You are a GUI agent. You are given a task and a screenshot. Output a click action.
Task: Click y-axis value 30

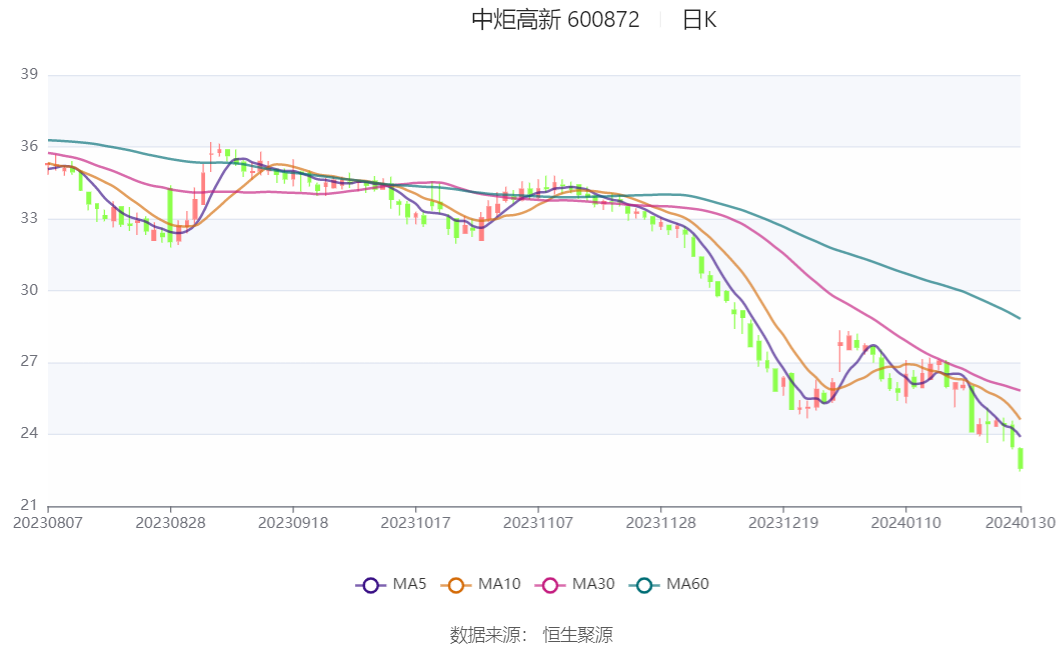click(29, 290)
